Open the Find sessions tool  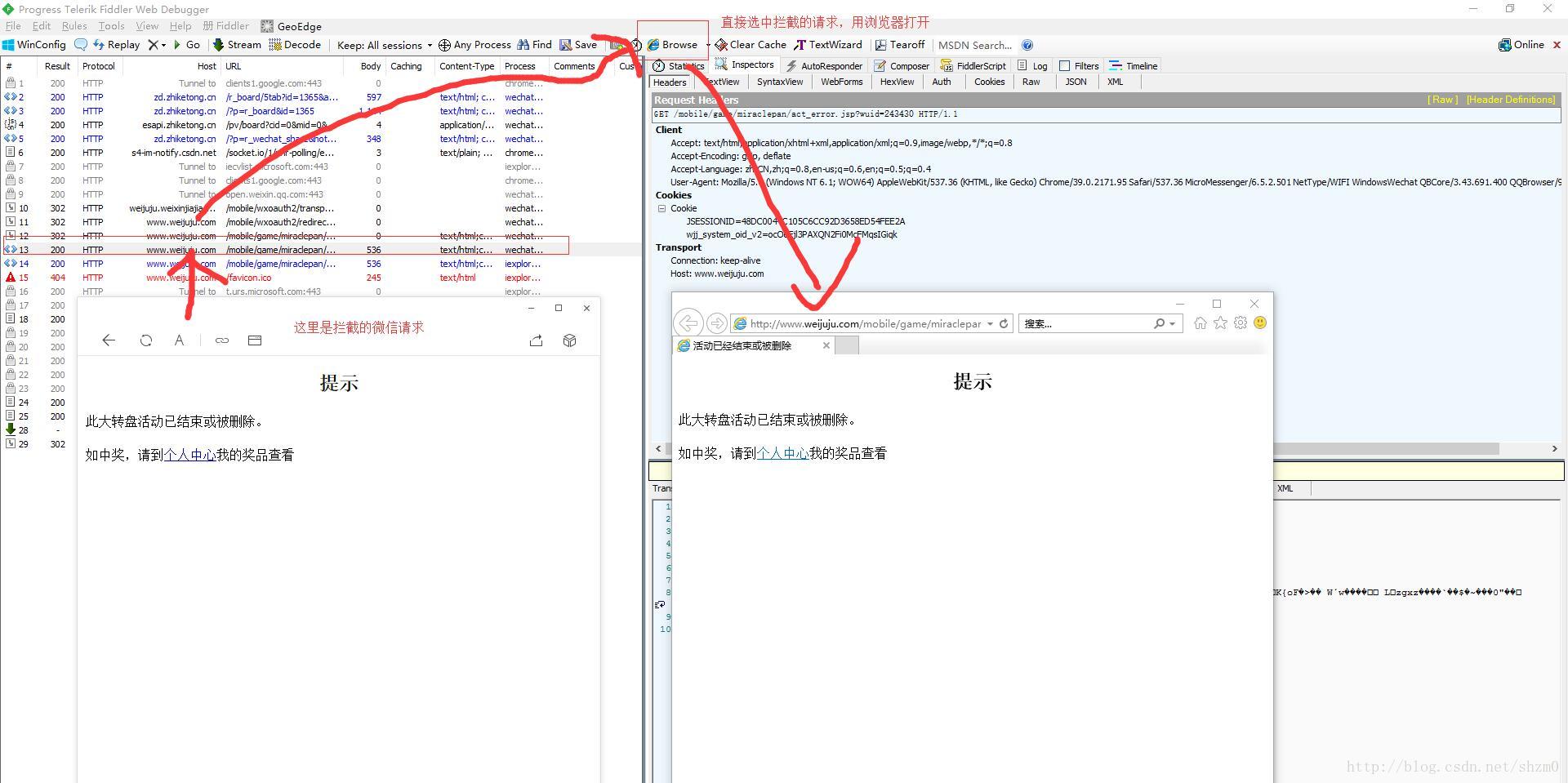[535, 45]
